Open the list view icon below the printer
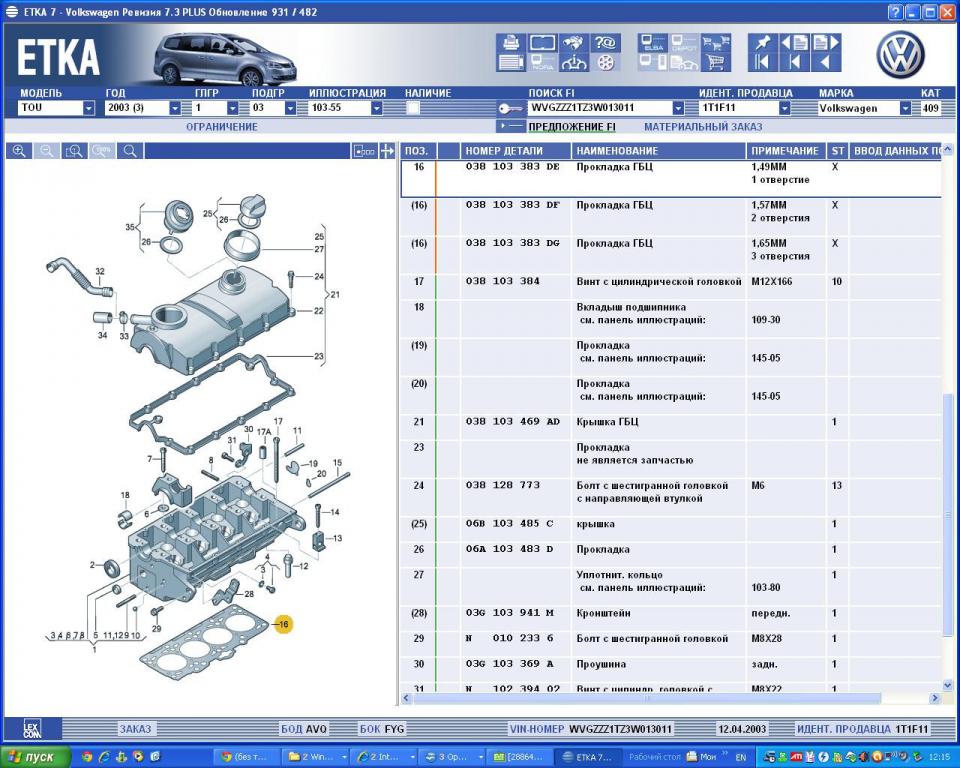The width and height of the screenshot is (960, 768). coord(511,62)
